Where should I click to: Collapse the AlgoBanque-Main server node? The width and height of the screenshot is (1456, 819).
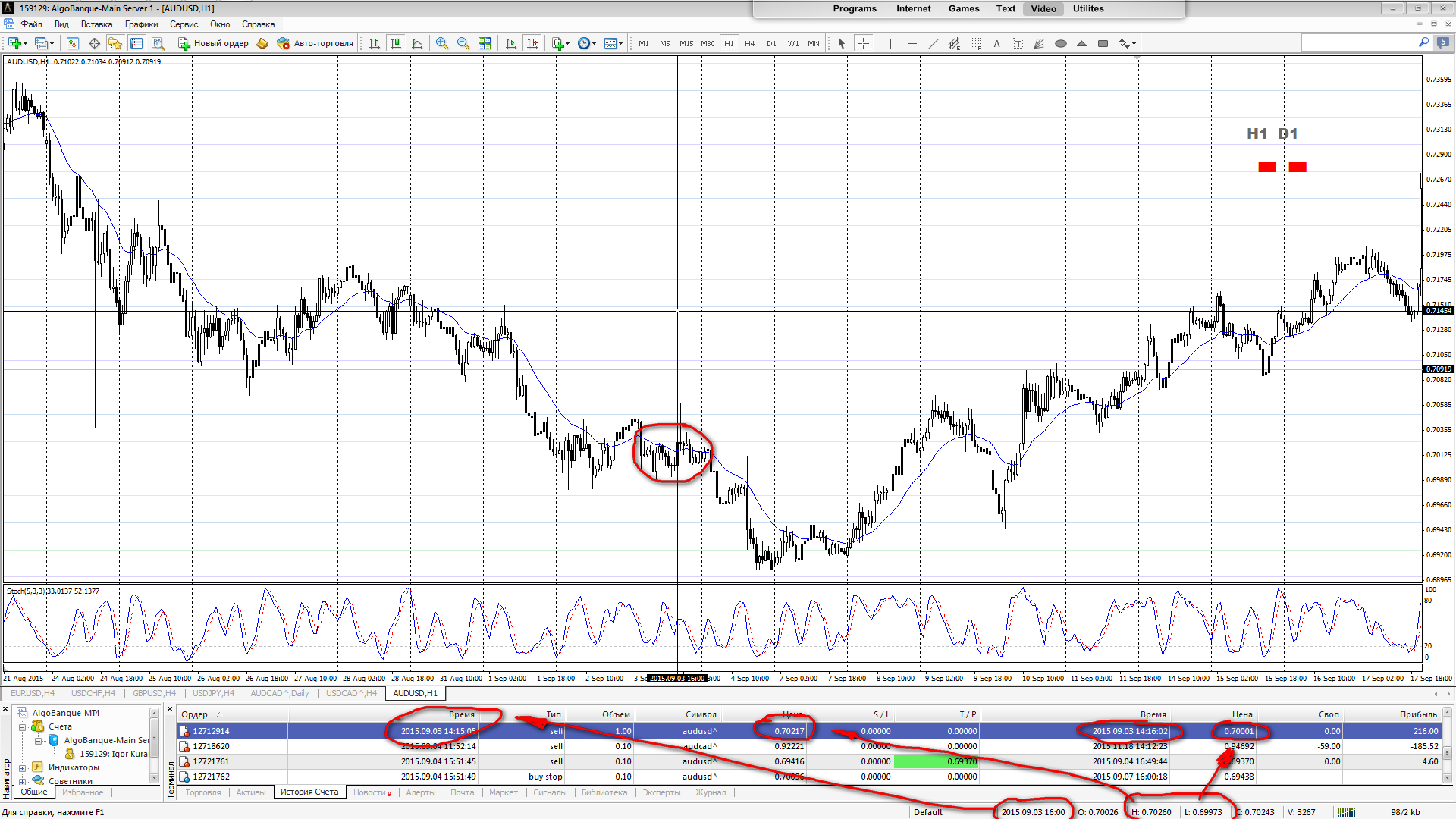[x=39, y=740]
